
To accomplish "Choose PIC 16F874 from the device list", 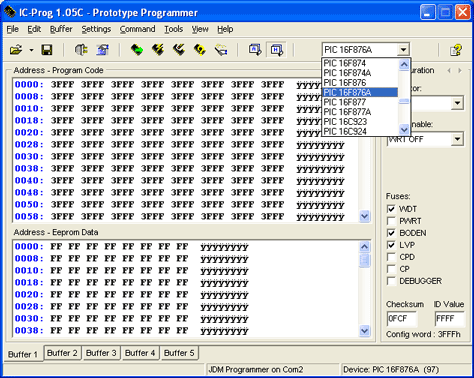I will click(360, 63).
